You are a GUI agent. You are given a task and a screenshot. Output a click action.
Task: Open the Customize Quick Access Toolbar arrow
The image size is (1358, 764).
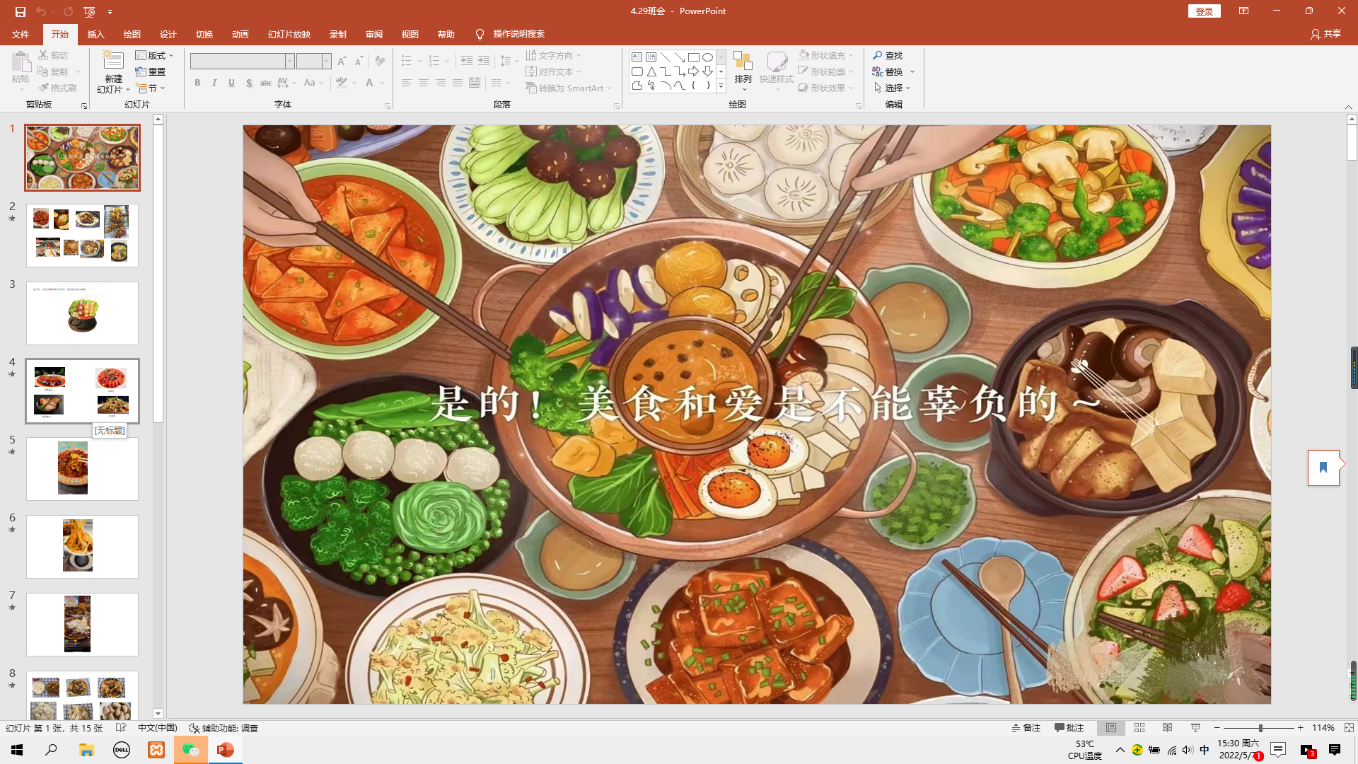tap(110, 12)
